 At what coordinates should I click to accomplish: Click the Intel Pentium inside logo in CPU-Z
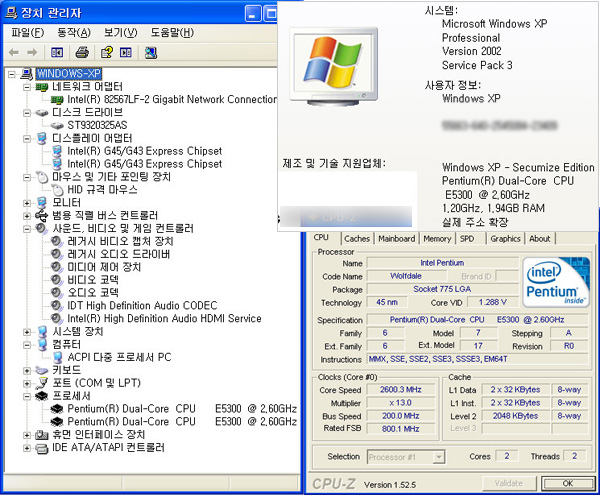(x=556, y=282)
